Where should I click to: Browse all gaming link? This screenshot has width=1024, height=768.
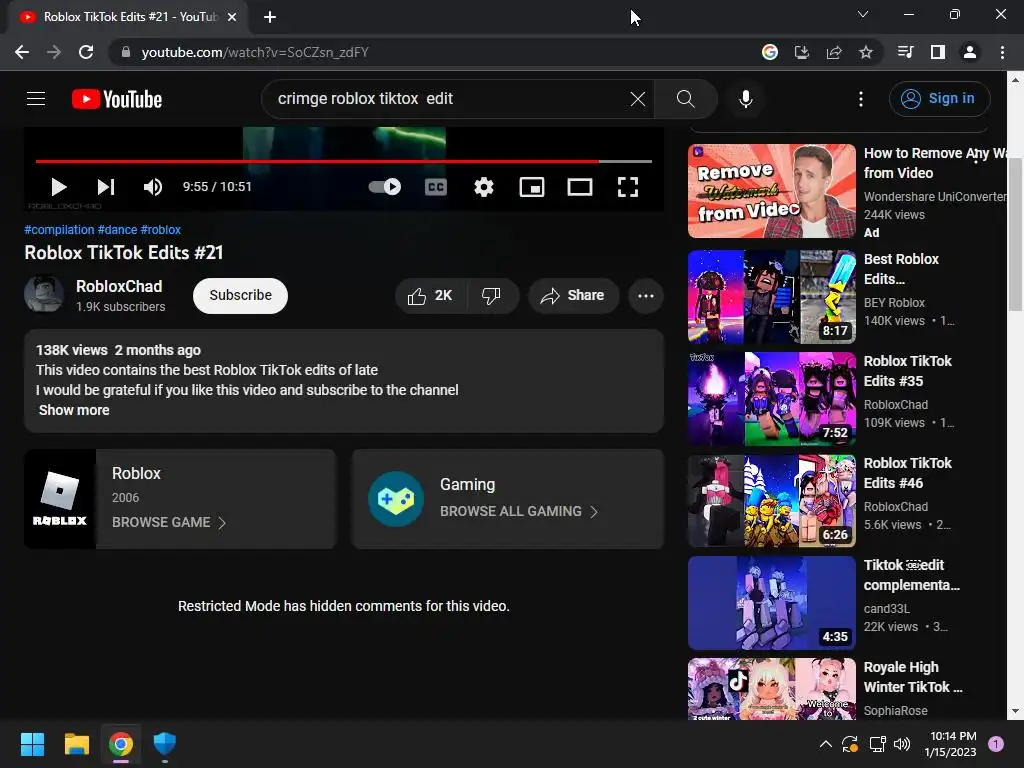pyautogui.click(x=519, y=511)
